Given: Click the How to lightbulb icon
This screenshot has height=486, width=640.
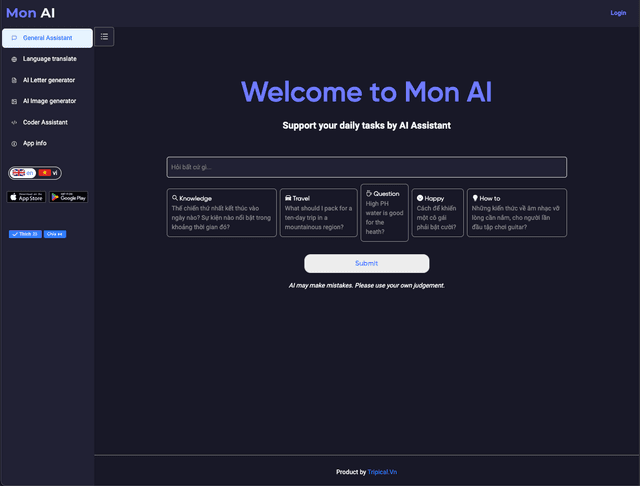Looking at the screenshot, I should 475,198.
